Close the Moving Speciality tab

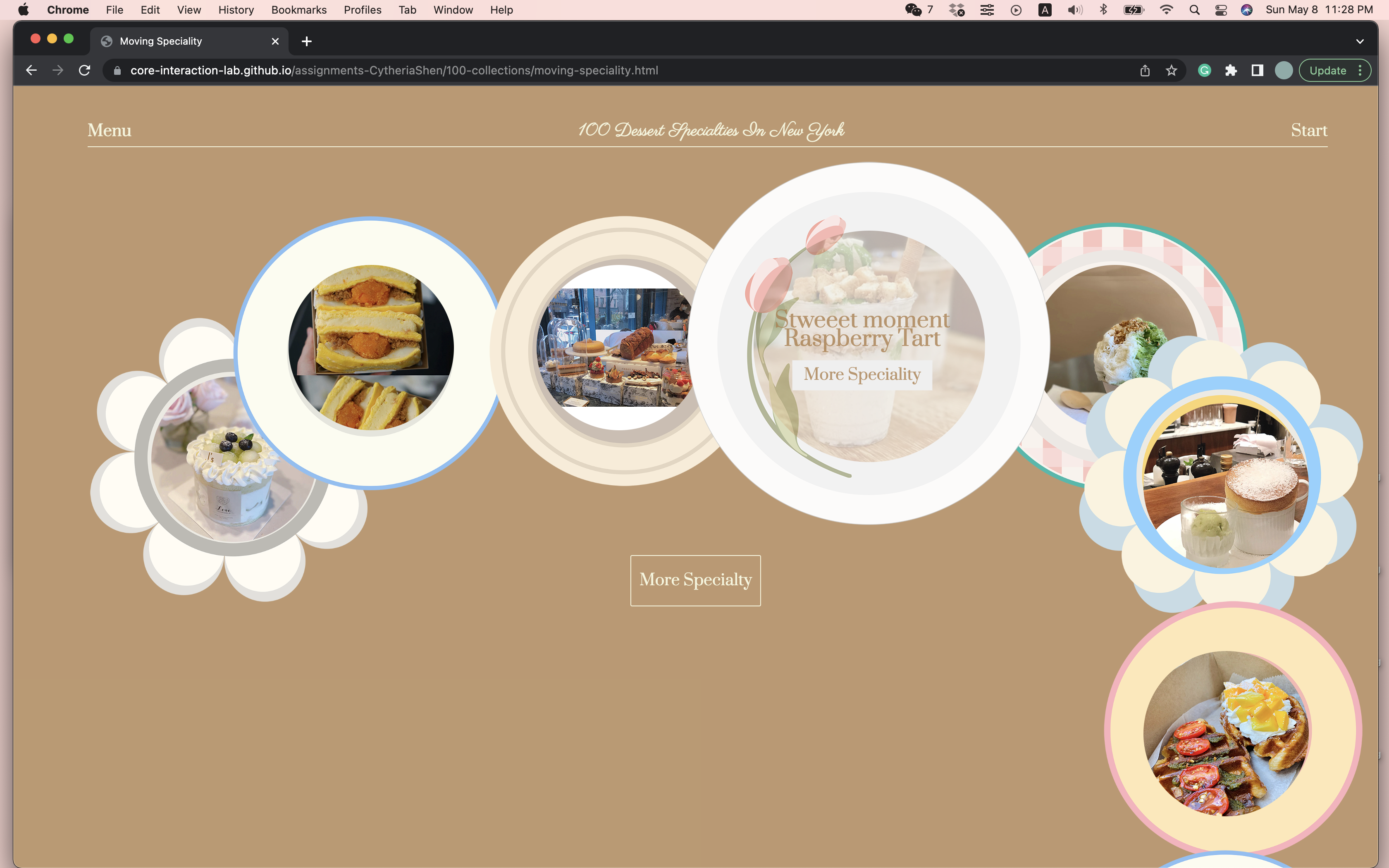point(275,41)
